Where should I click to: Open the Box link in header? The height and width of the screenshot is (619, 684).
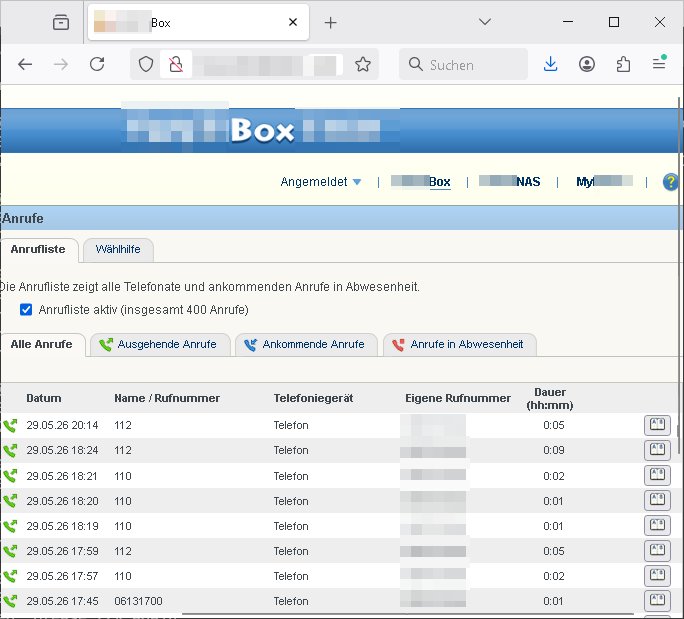[x=421, y=181]
